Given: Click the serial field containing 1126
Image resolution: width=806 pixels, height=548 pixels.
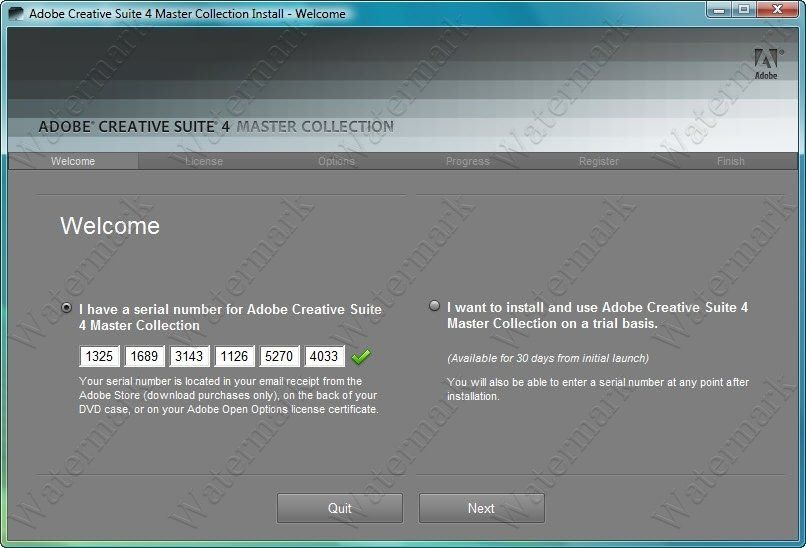Looking at the screenshot, I should tap(234, 356).
